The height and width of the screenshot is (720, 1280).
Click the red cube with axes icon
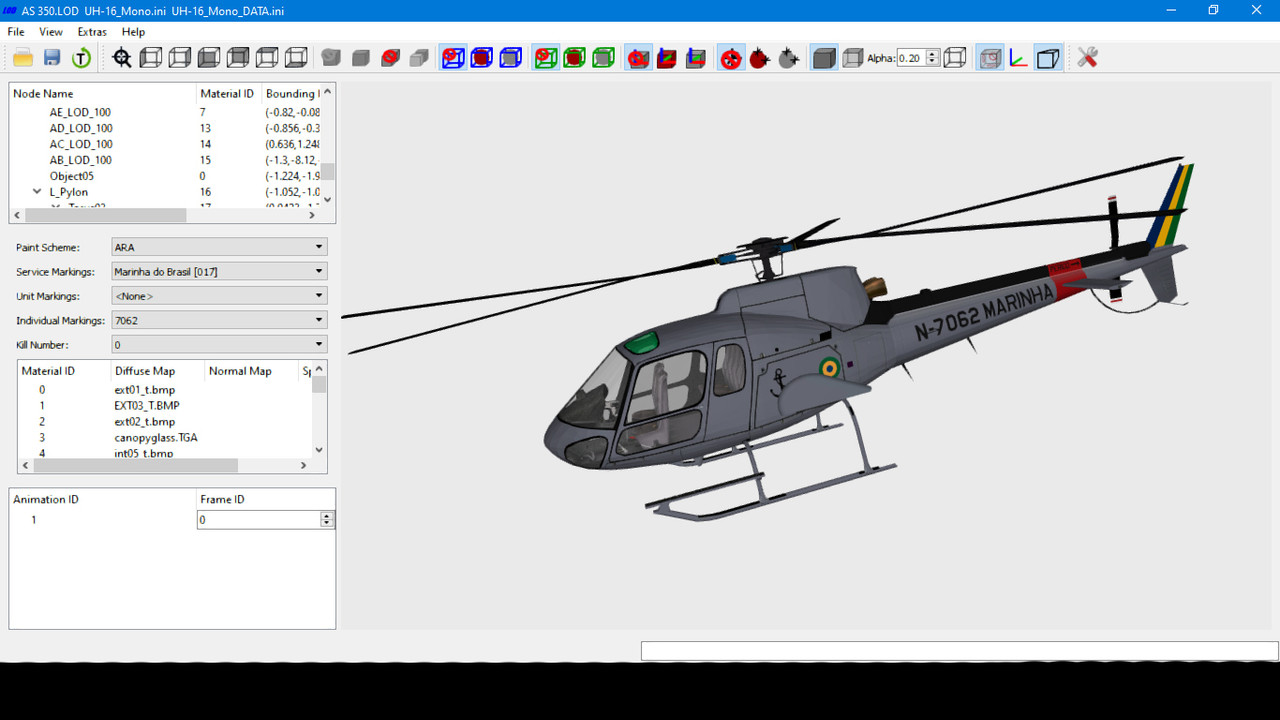[667, 57]
